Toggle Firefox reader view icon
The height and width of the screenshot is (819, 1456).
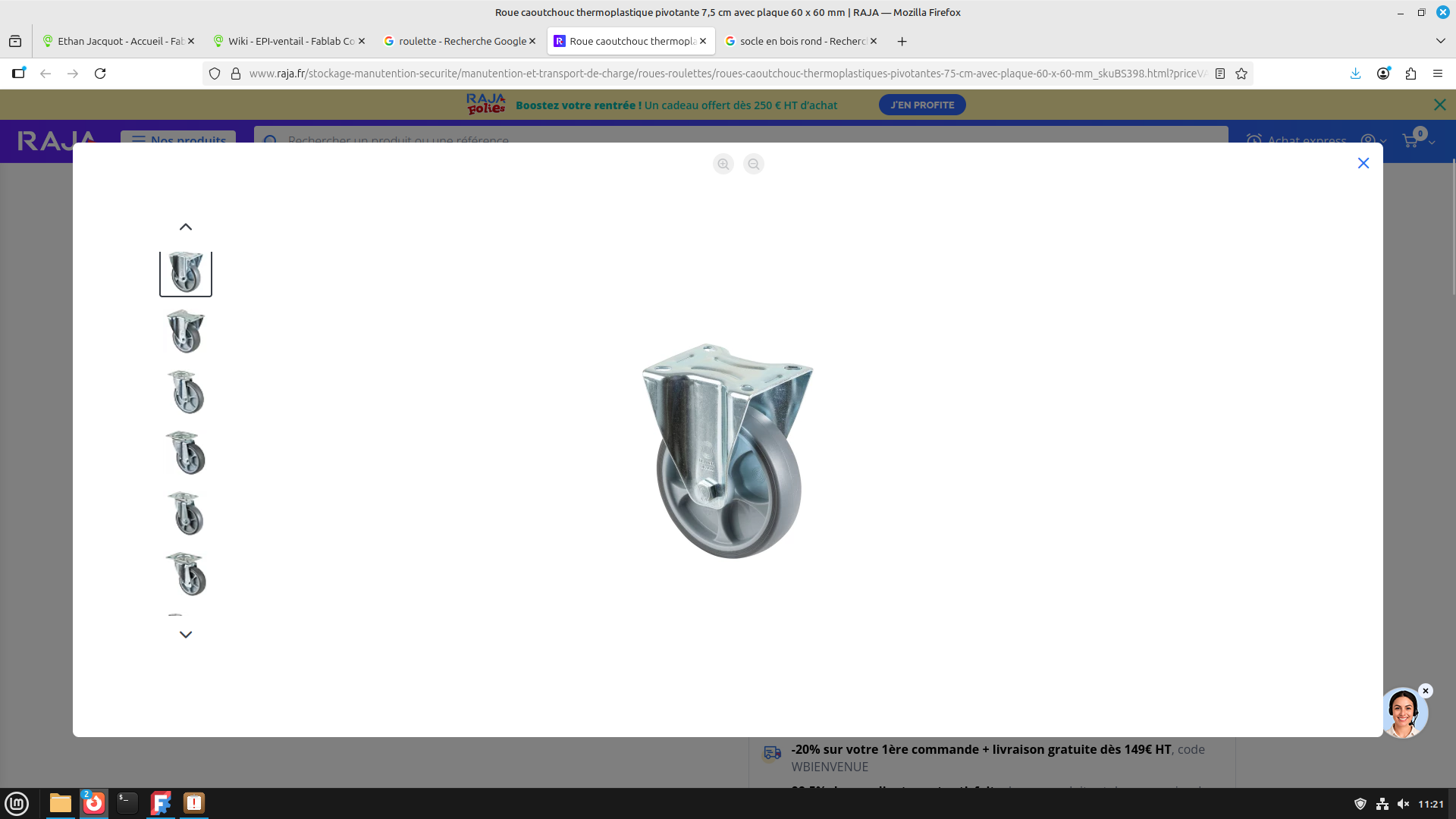pyautogui.click(x=1220, y=74)
